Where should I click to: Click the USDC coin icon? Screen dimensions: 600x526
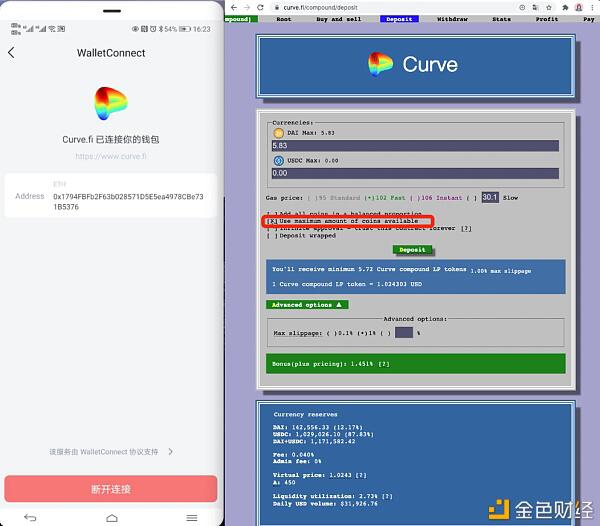tap(278, 161)
